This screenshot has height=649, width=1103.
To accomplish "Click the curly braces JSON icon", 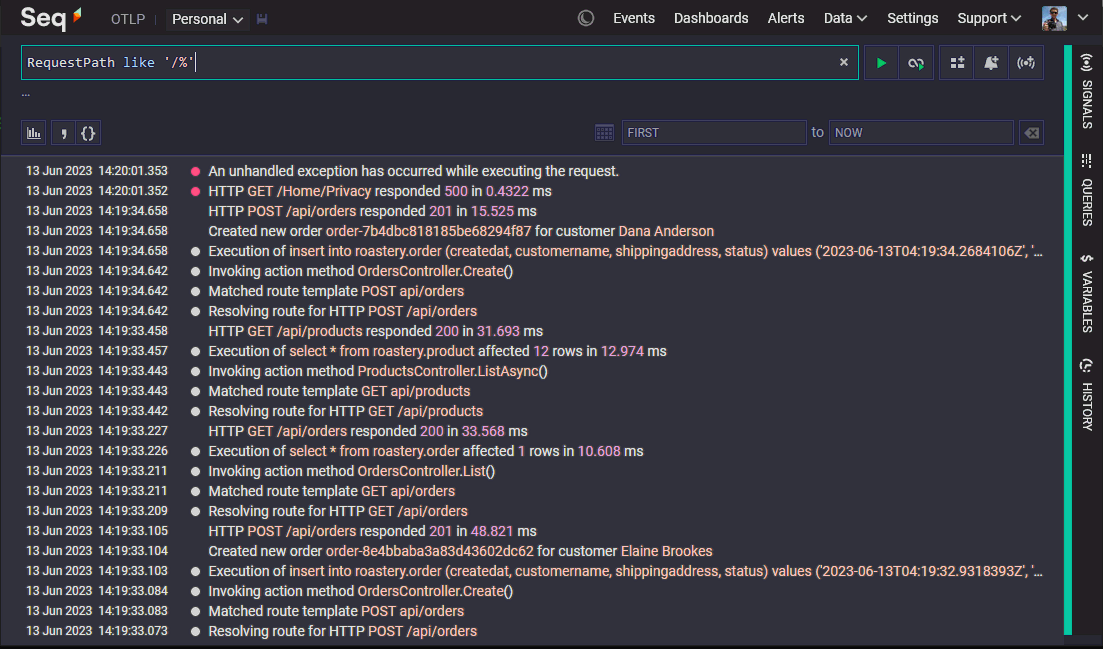I will tap(88, 133).
